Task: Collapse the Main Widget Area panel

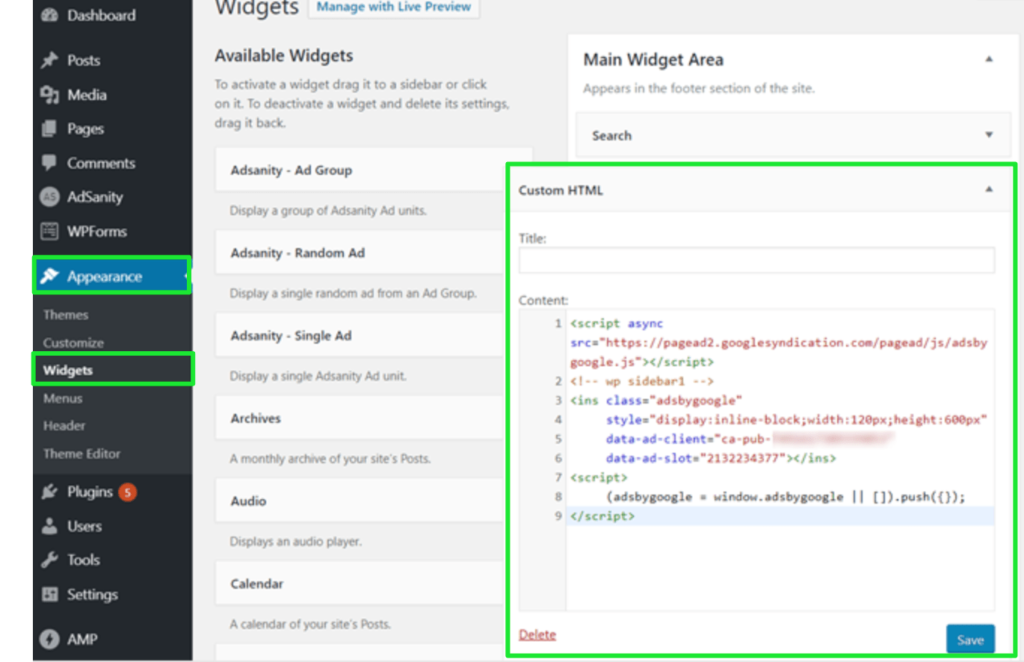Action: click(x=989, y=59)
